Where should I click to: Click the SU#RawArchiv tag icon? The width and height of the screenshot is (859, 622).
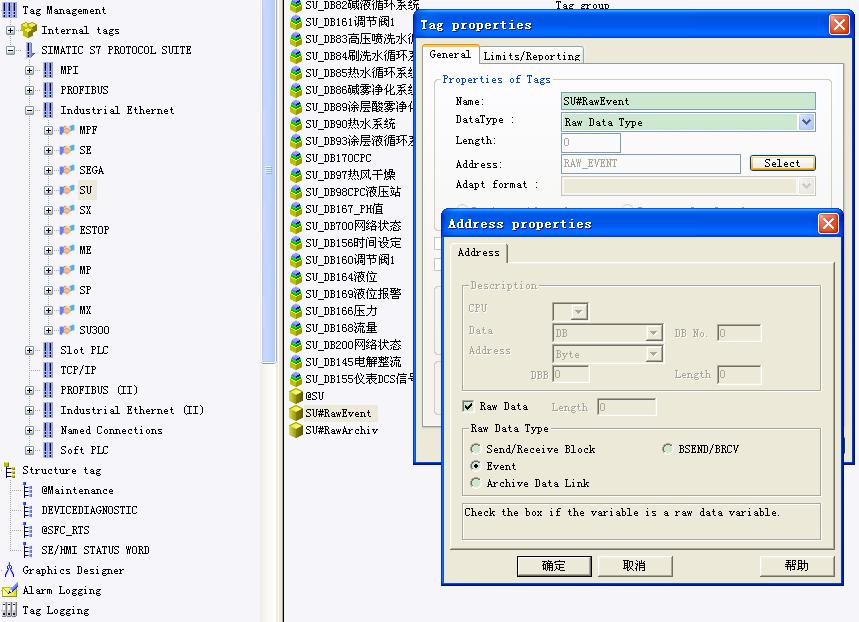pyautogui.click(x=296, y=430)
